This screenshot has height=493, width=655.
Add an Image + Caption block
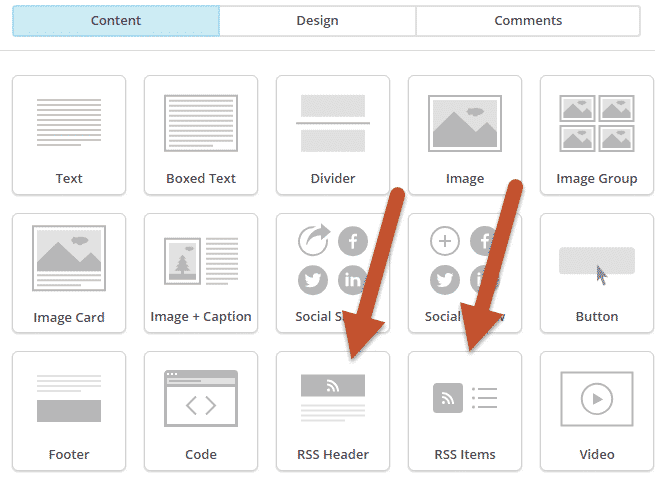coord(201,273)
